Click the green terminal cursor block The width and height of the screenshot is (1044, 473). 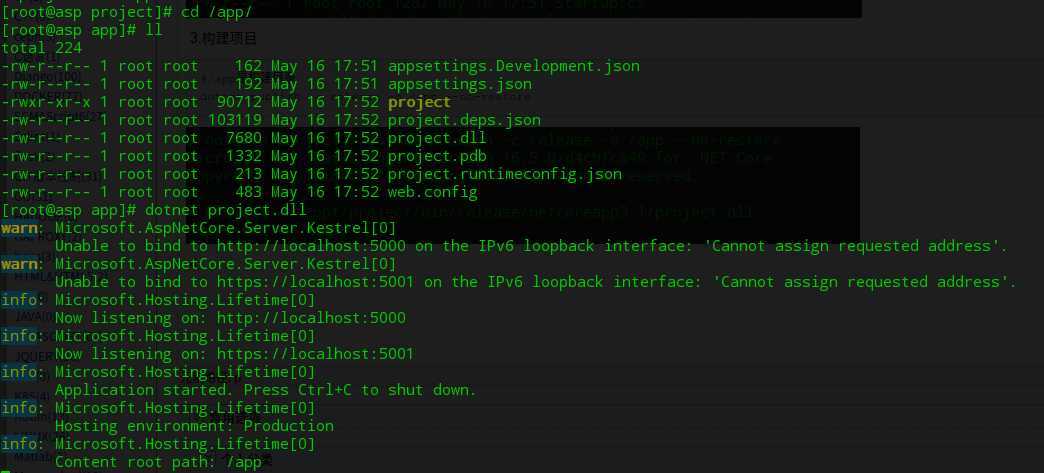tap(5, 471)
